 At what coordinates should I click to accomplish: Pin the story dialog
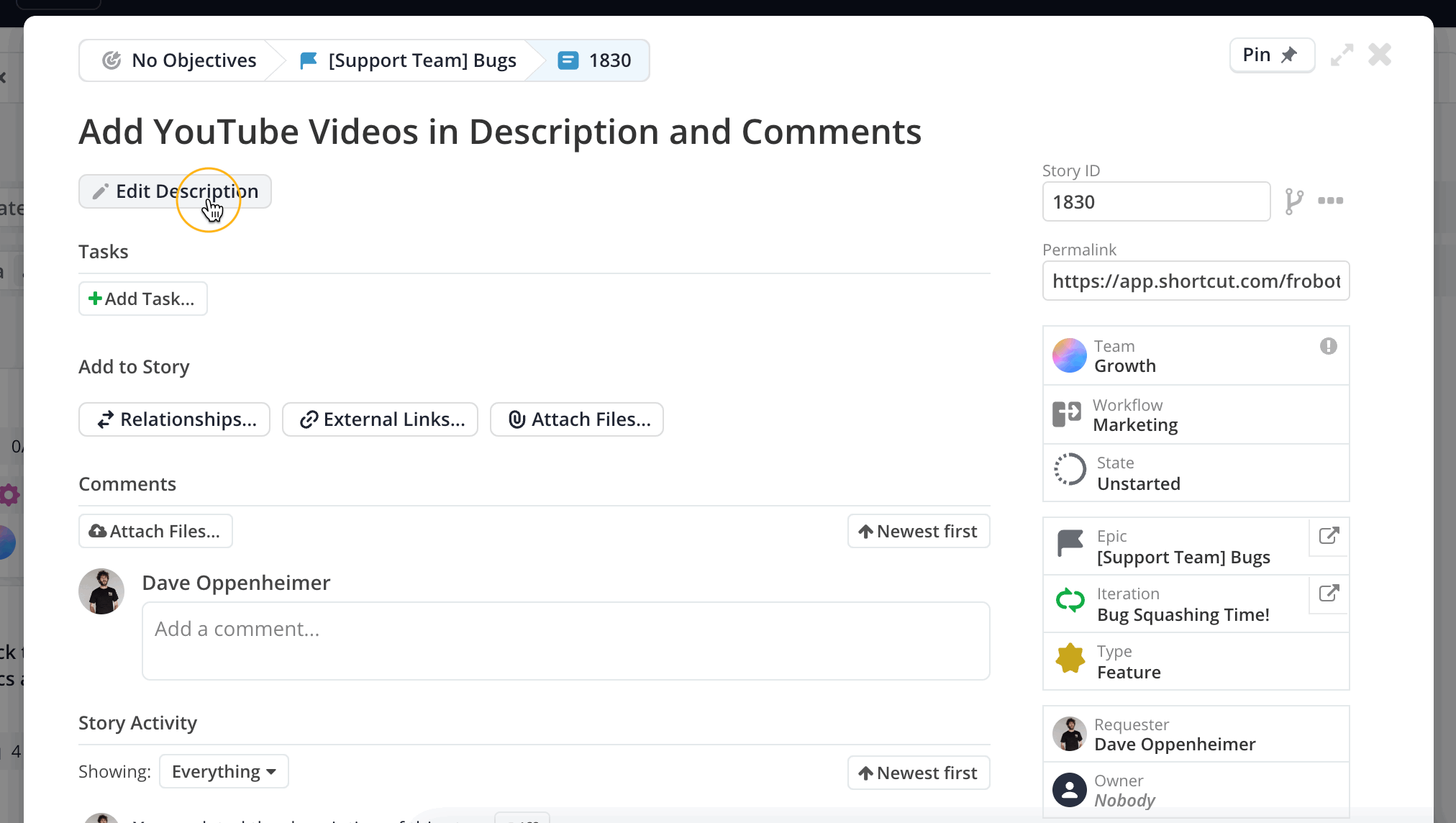click(1271, 54)
